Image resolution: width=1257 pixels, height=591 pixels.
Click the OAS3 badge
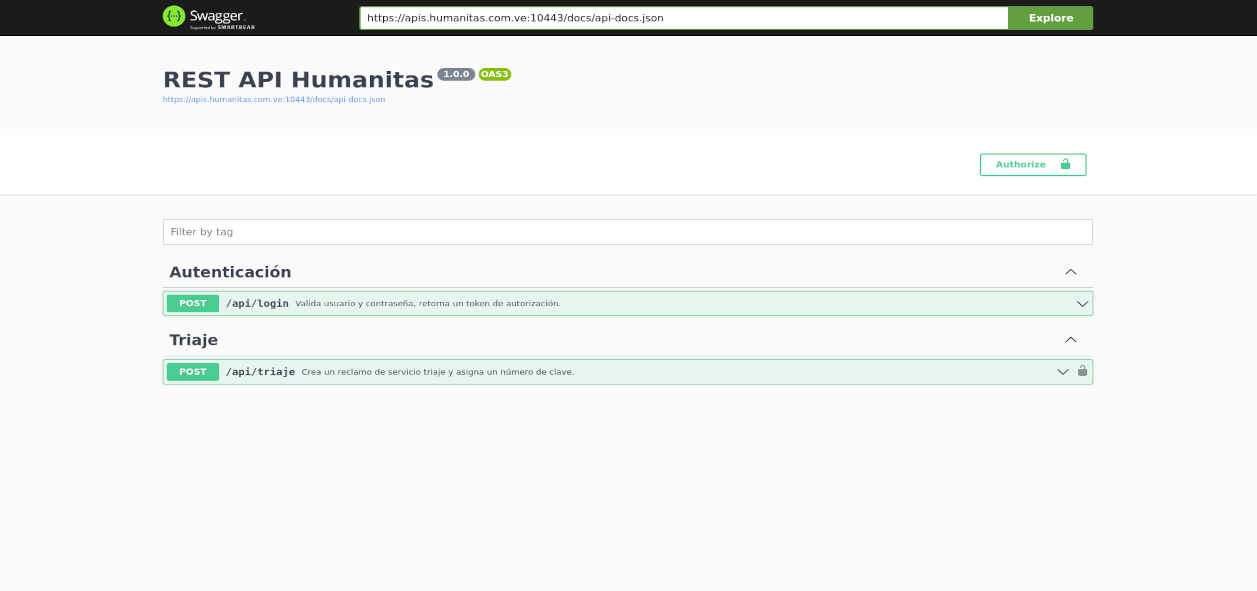pyautogui.click(x=493, y=72)
